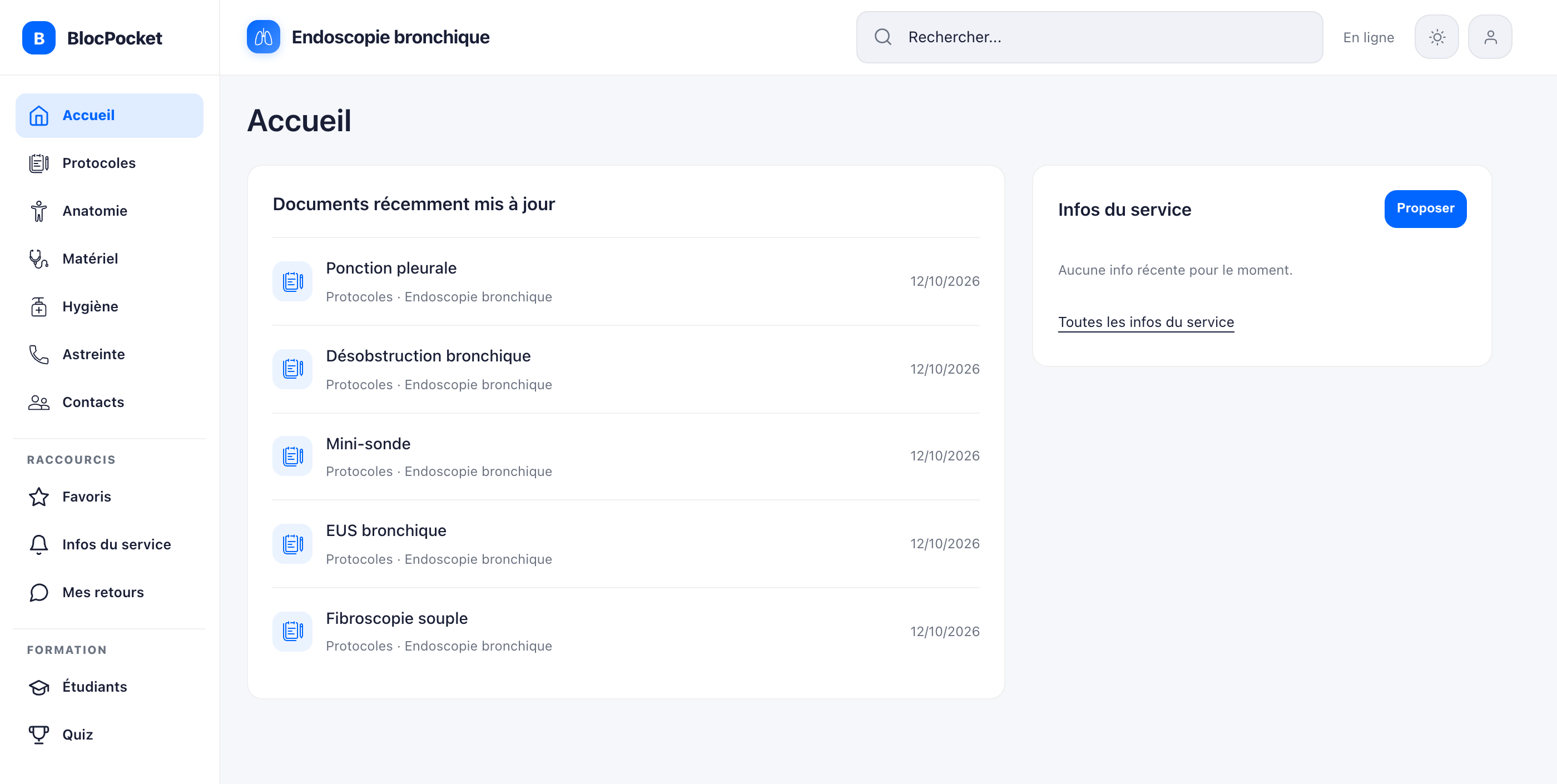Open Hygiène label in sidebar
The width and height of the screenshot is (1557, 784).
click(x=90, y=306)
